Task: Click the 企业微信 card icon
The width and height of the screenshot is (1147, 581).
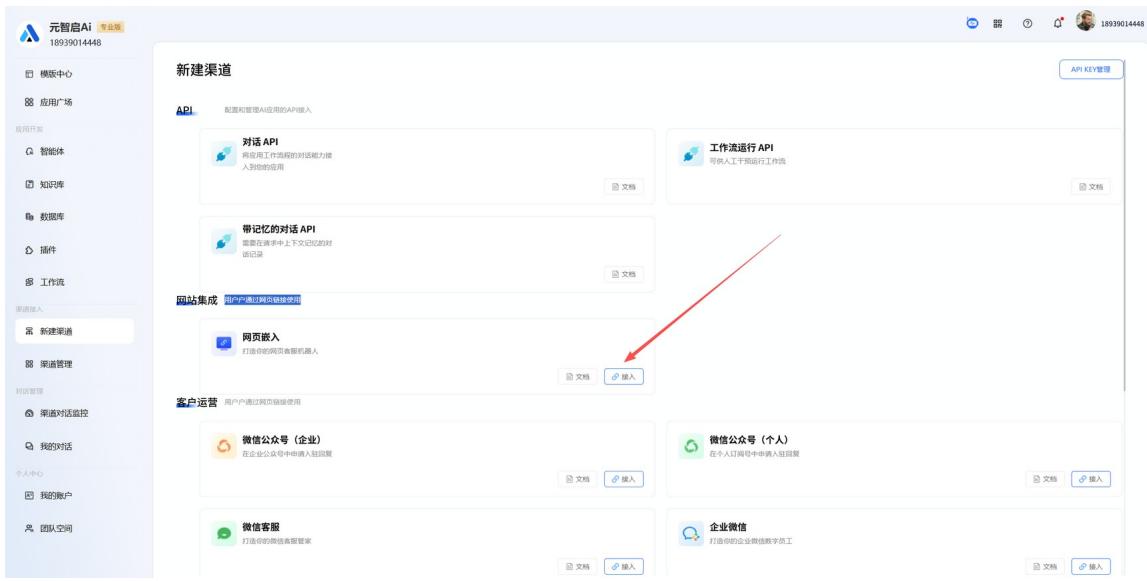Action: pyautogui.click(x=690, y=534)
